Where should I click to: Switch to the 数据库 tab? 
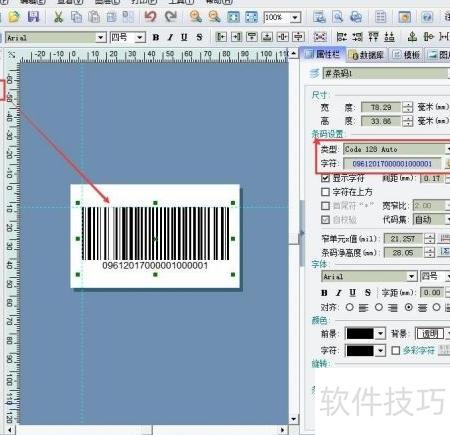click(368, 55)
